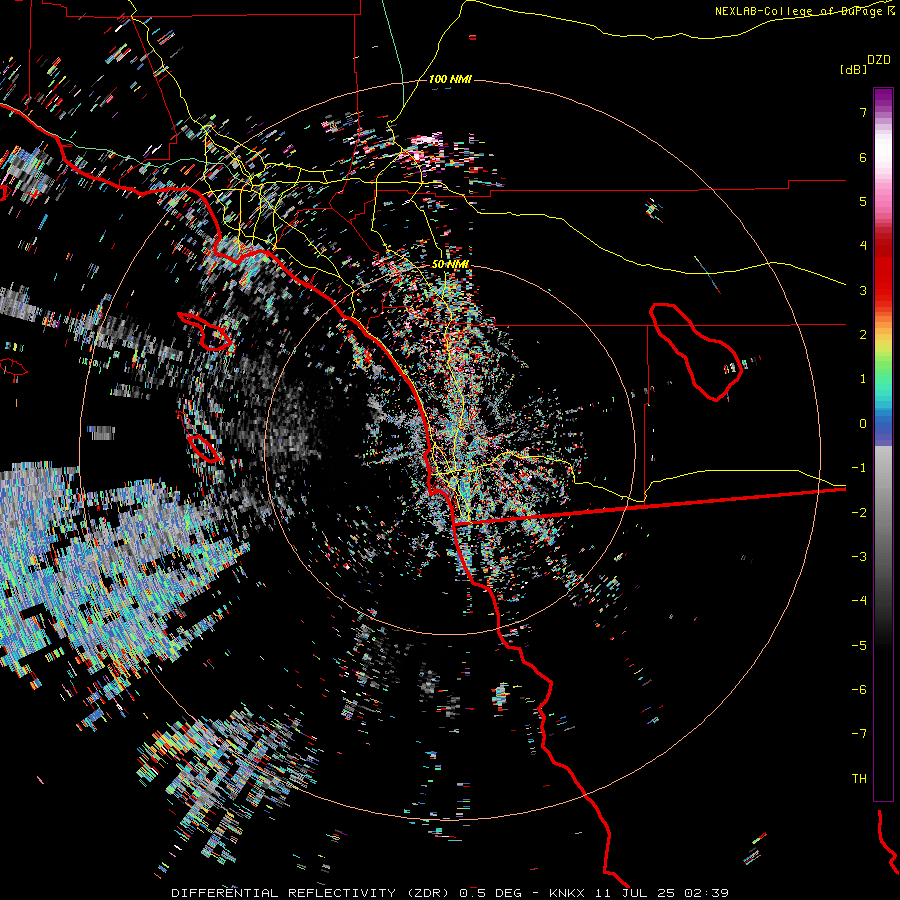The image size is (900, 900).
Task: Click the -5 value on the color scale
Action: (x=859, y=646)
